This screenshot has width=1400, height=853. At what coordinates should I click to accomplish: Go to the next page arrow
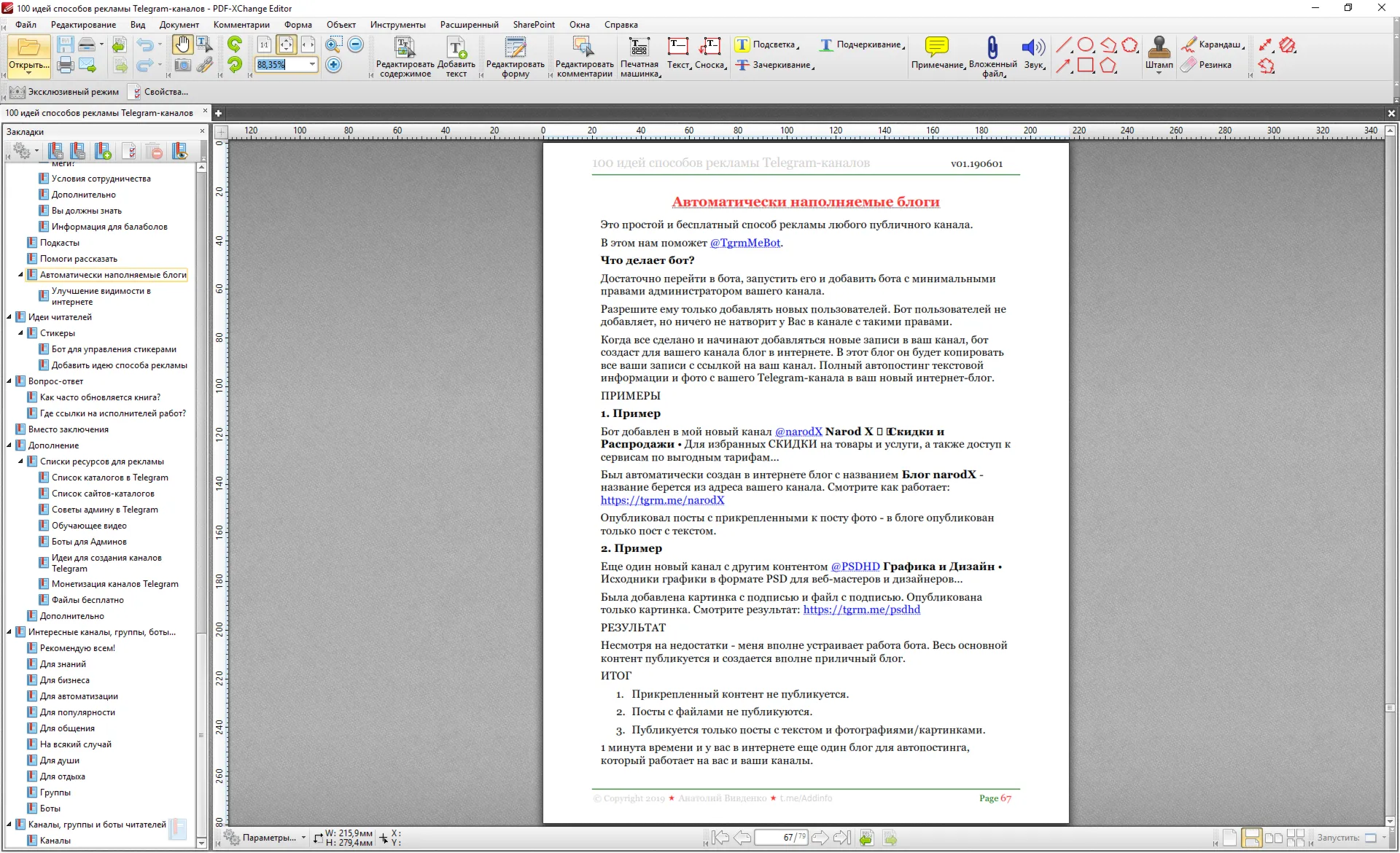820,838
